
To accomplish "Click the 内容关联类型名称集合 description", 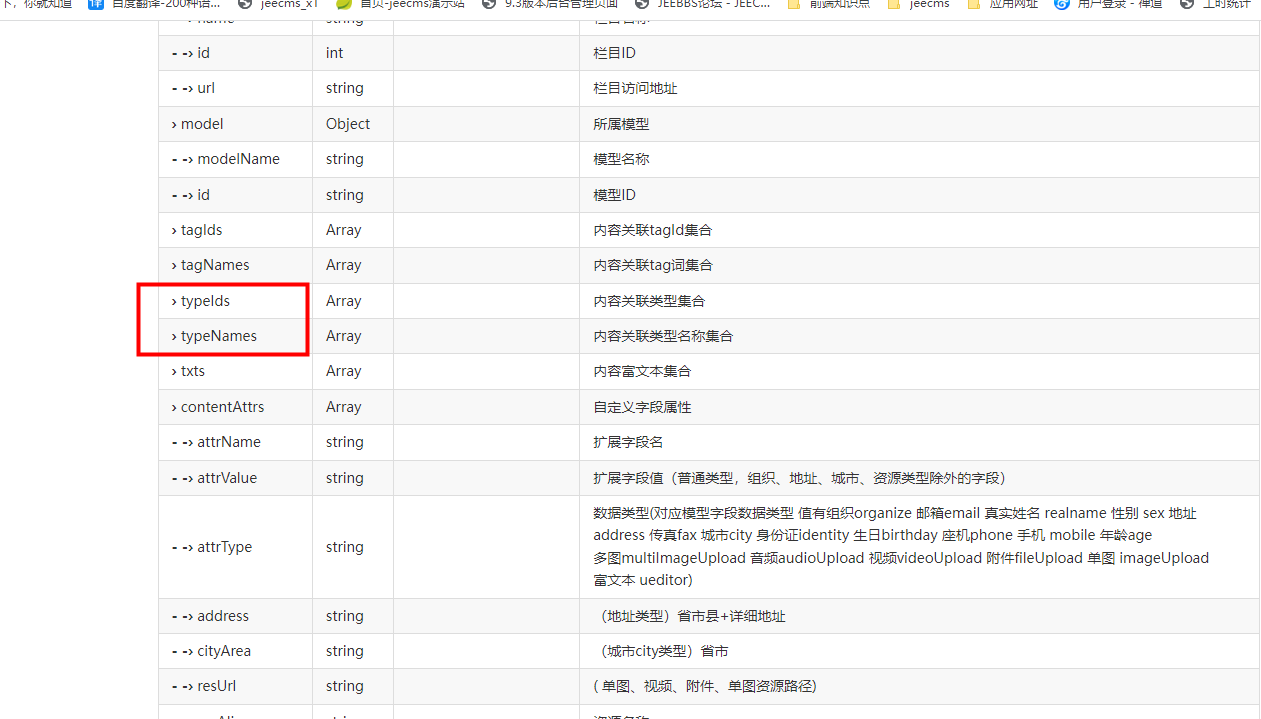I will click(663, 336).
